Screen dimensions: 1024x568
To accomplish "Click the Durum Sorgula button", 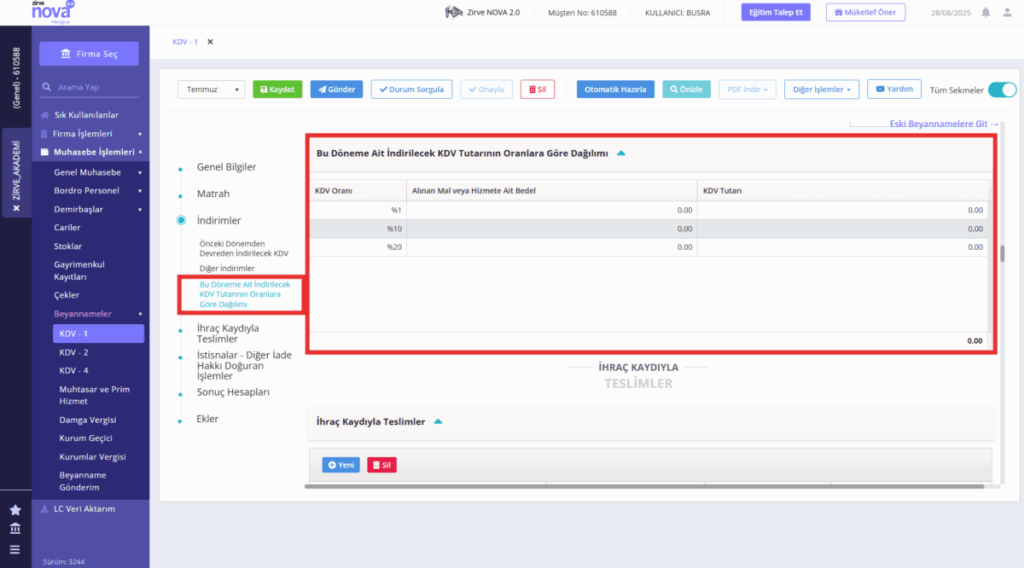I will click(411, 89).
